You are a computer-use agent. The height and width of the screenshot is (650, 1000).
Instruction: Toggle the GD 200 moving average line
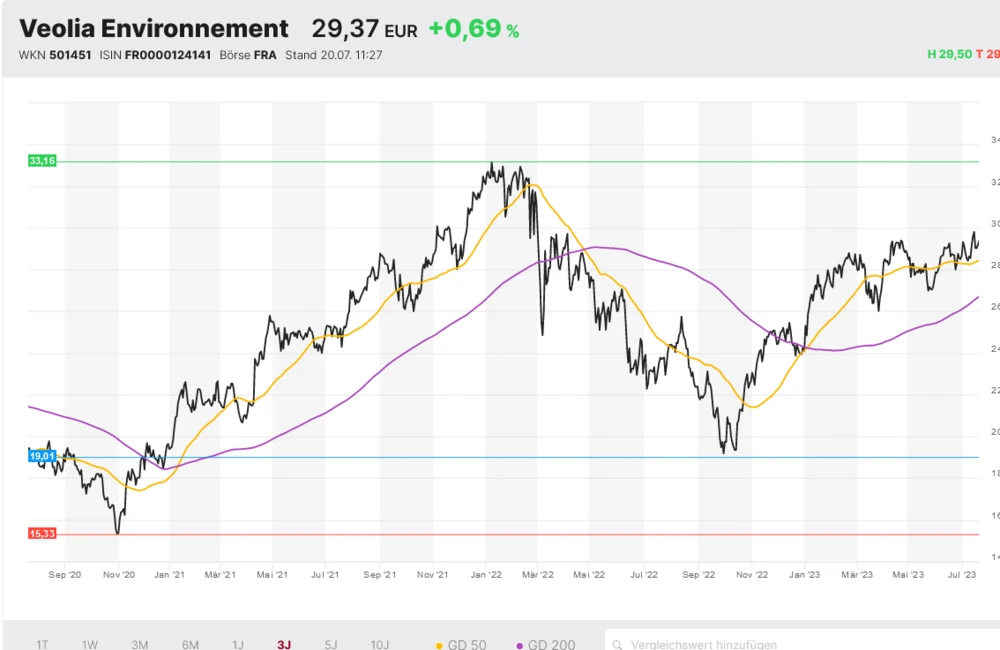pyautogui.click(x=545, y=645)
